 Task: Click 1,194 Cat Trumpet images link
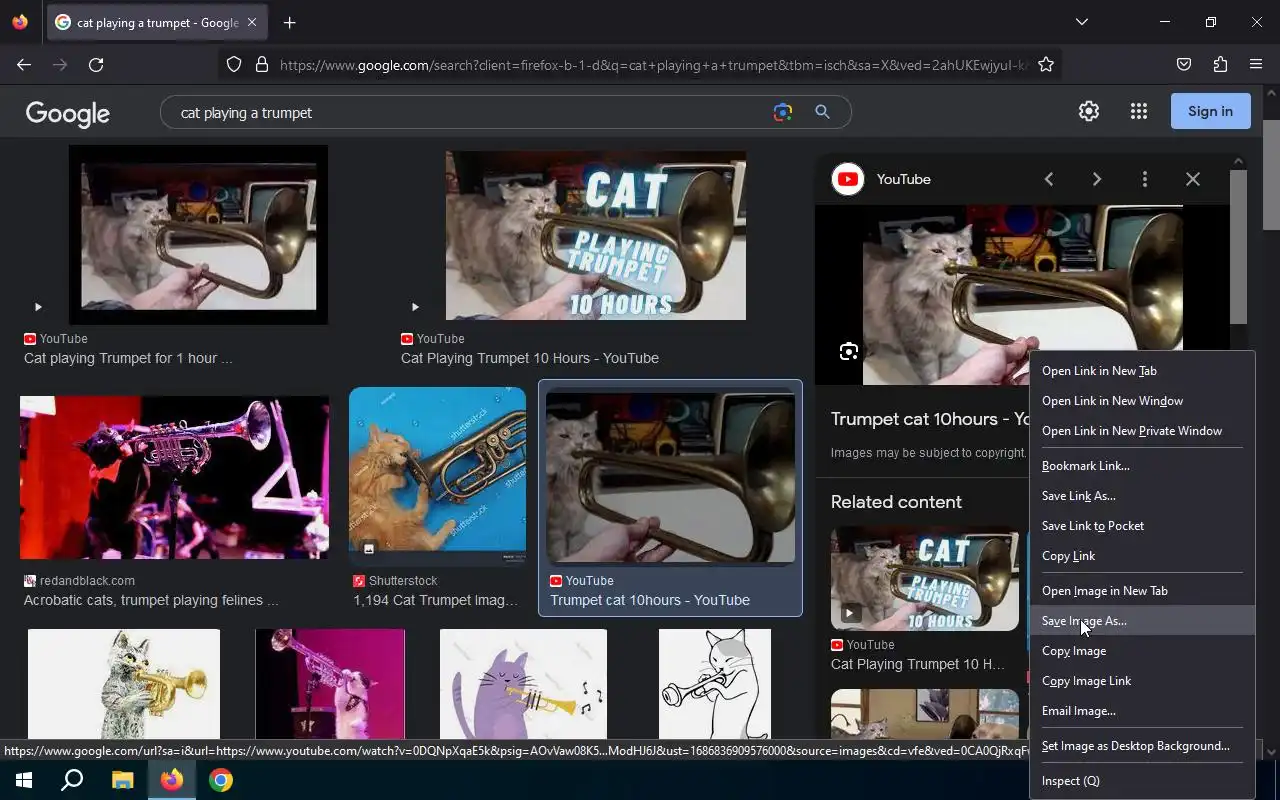tap(436, 600)
